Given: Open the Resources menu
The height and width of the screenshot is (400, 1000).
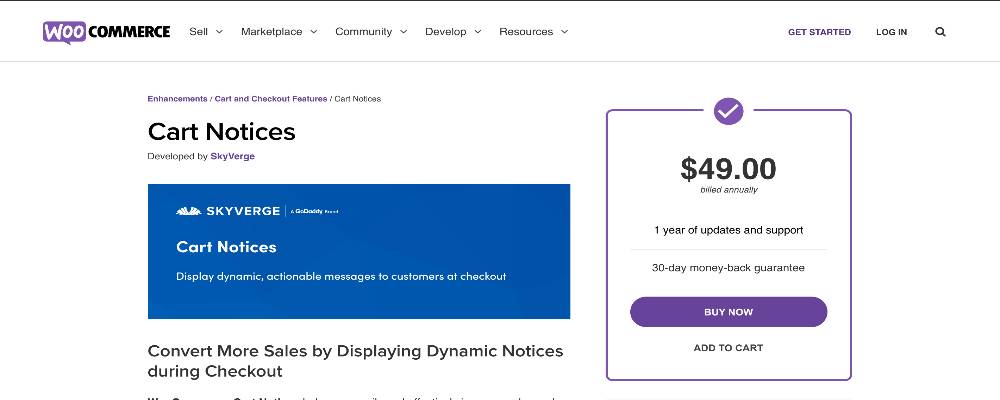Looking at the screenshot, I should [x=533, y=32].
